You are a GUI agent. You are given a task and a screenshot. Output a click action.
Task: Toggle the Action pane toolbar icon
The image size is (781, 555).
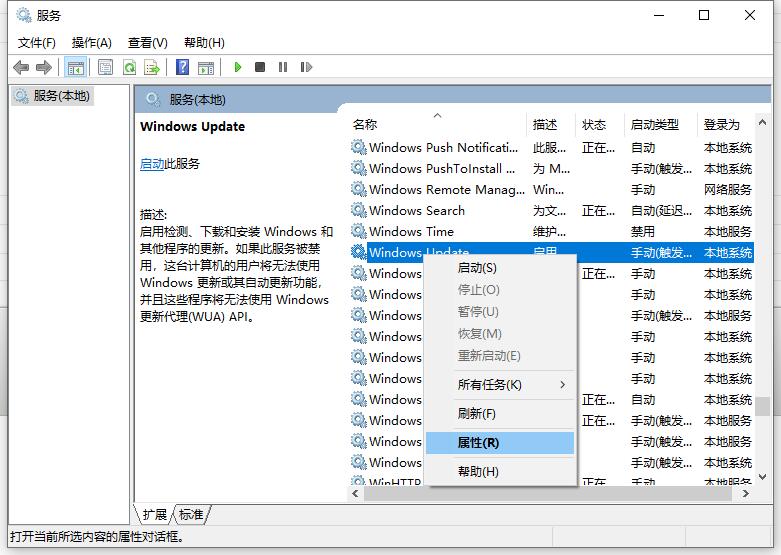(x=206, y=67)
